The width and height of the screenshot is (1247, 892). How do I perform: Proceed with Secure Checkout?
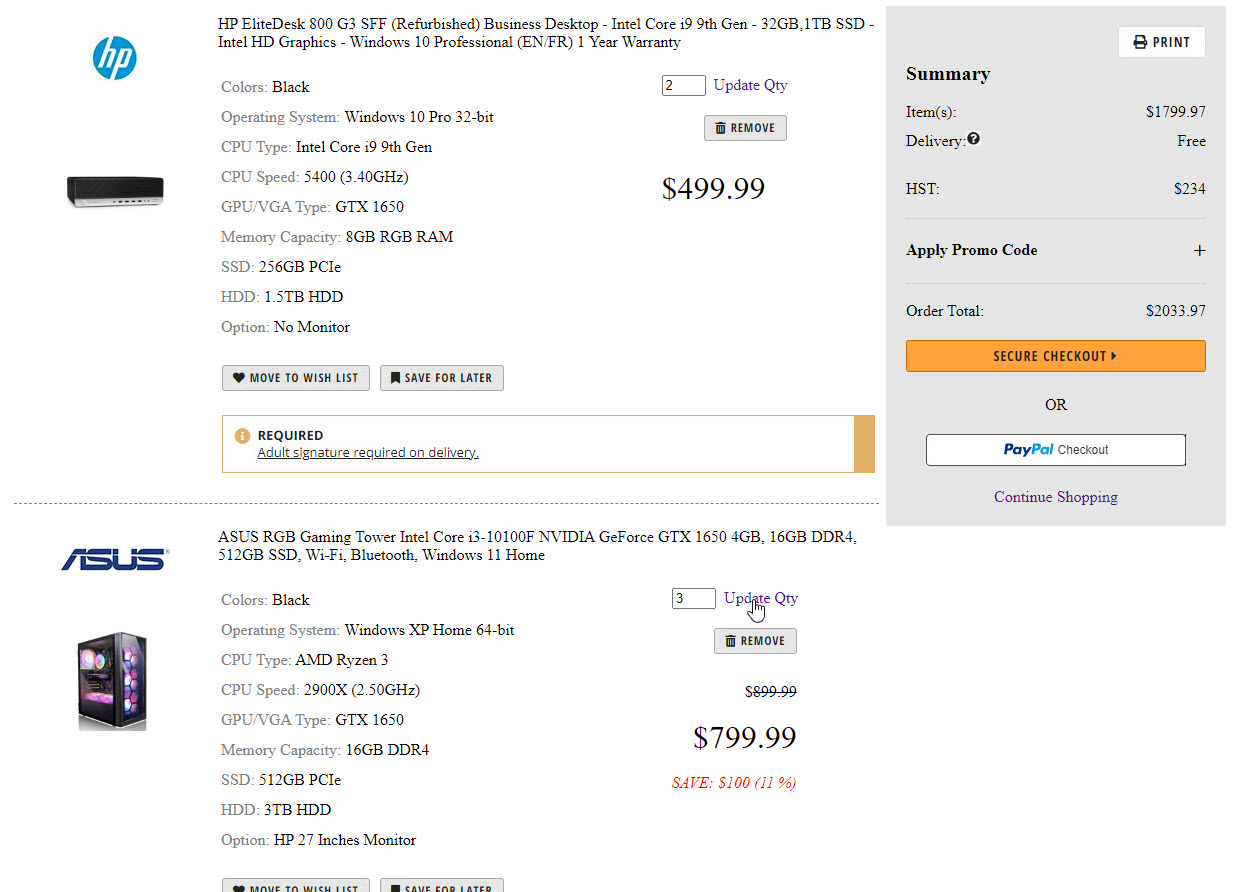tap(1055, 356)
